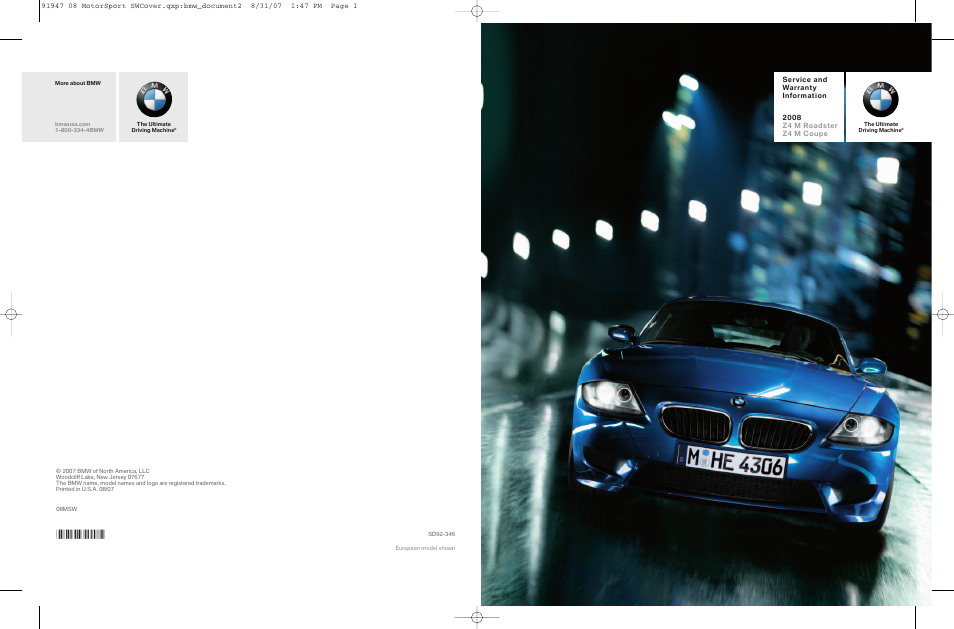Click the BMW logo on front cover
The image size is (954, 629).
[880, 99]
